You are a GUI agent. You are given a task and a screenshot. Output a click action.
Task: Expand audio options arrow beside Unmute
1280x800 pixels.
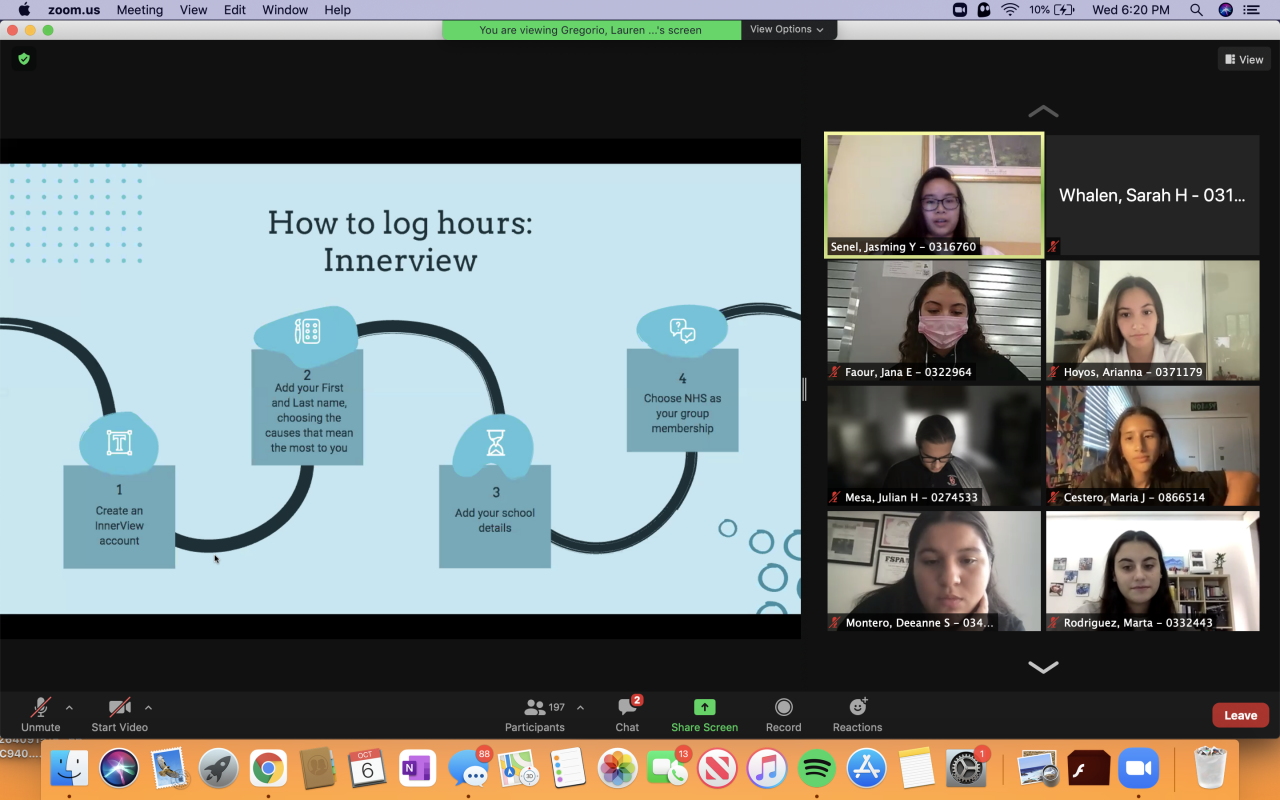pos(69,707)
